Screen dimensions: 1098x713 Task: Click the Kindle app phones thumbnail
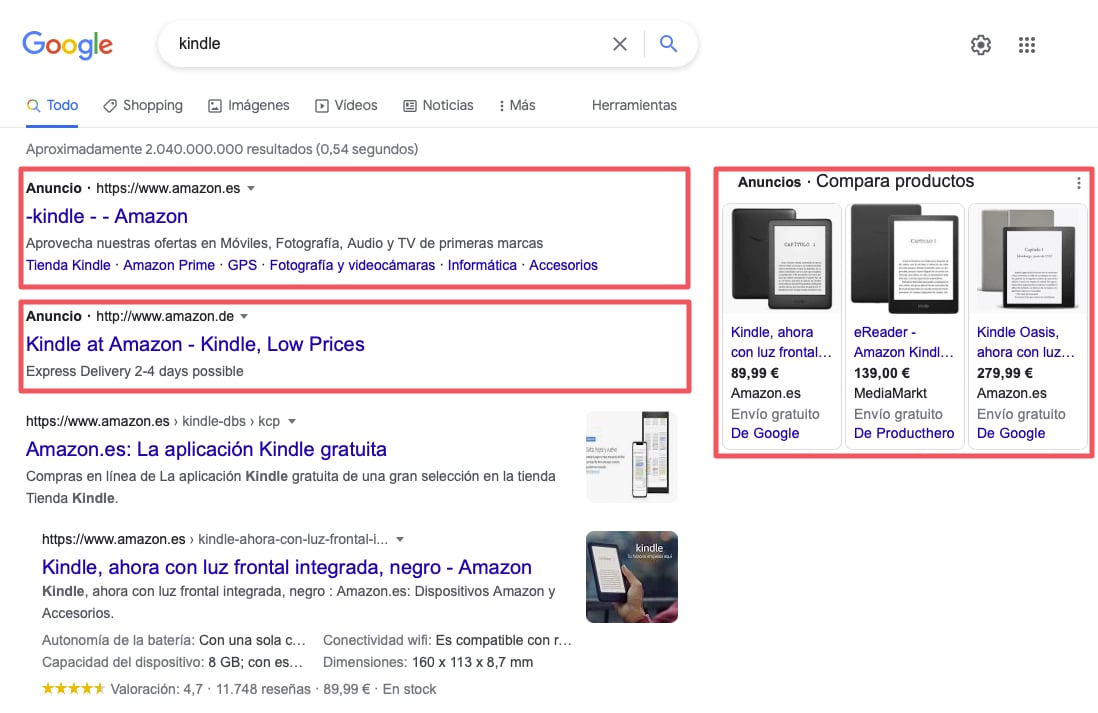pyautogui.click(x=632, y=456)
